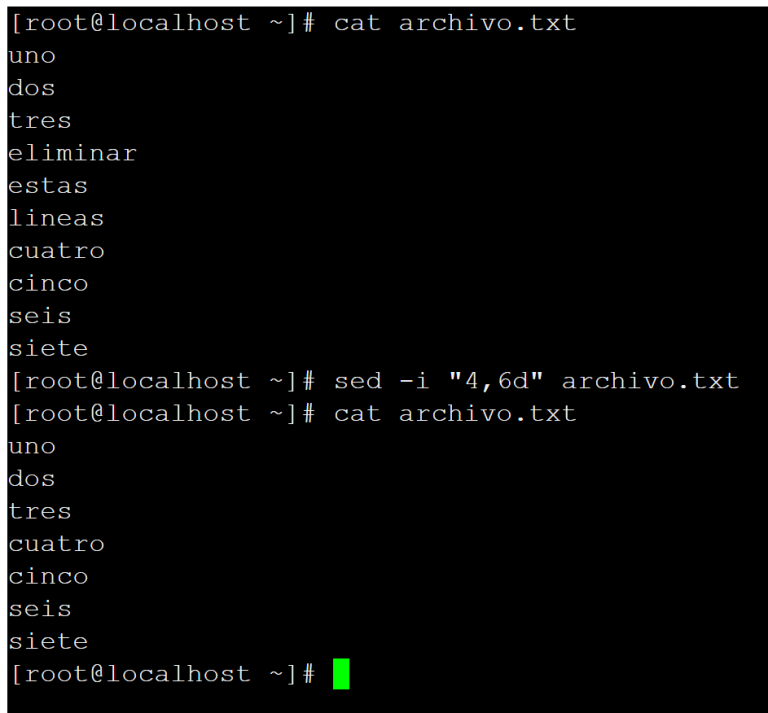Click the first tres output line
This screenshot has width=768, height=713.
pos(40,121)
